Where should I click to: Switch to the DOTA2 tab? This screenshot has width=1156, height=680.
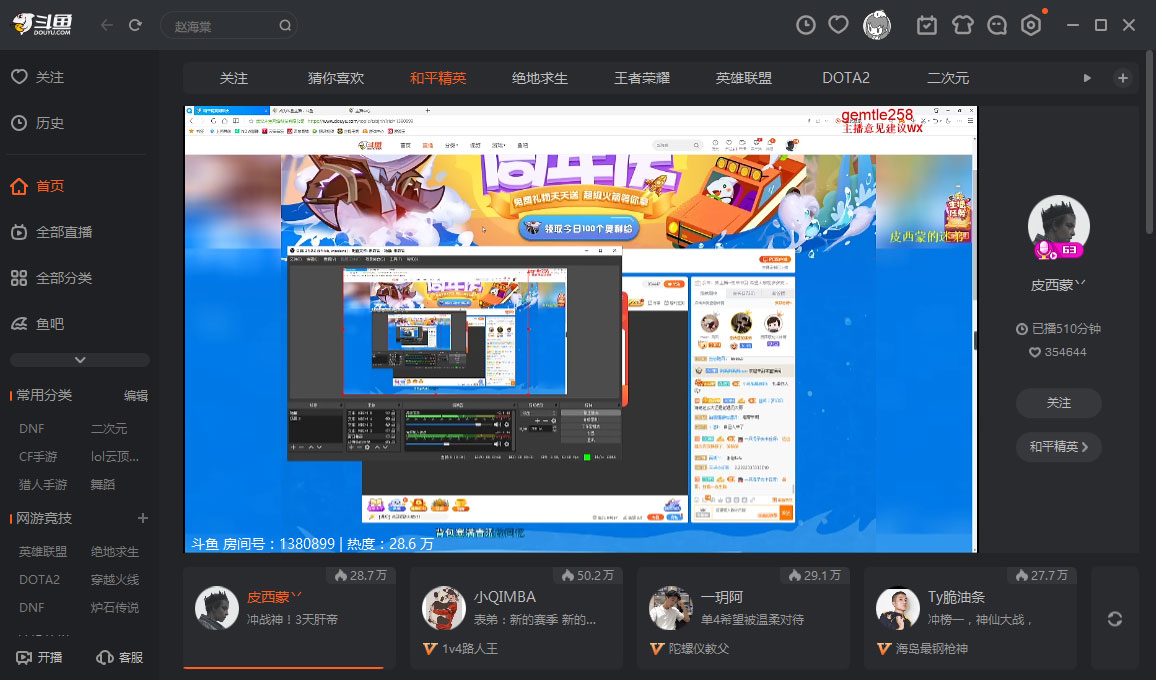click(845, 77)
